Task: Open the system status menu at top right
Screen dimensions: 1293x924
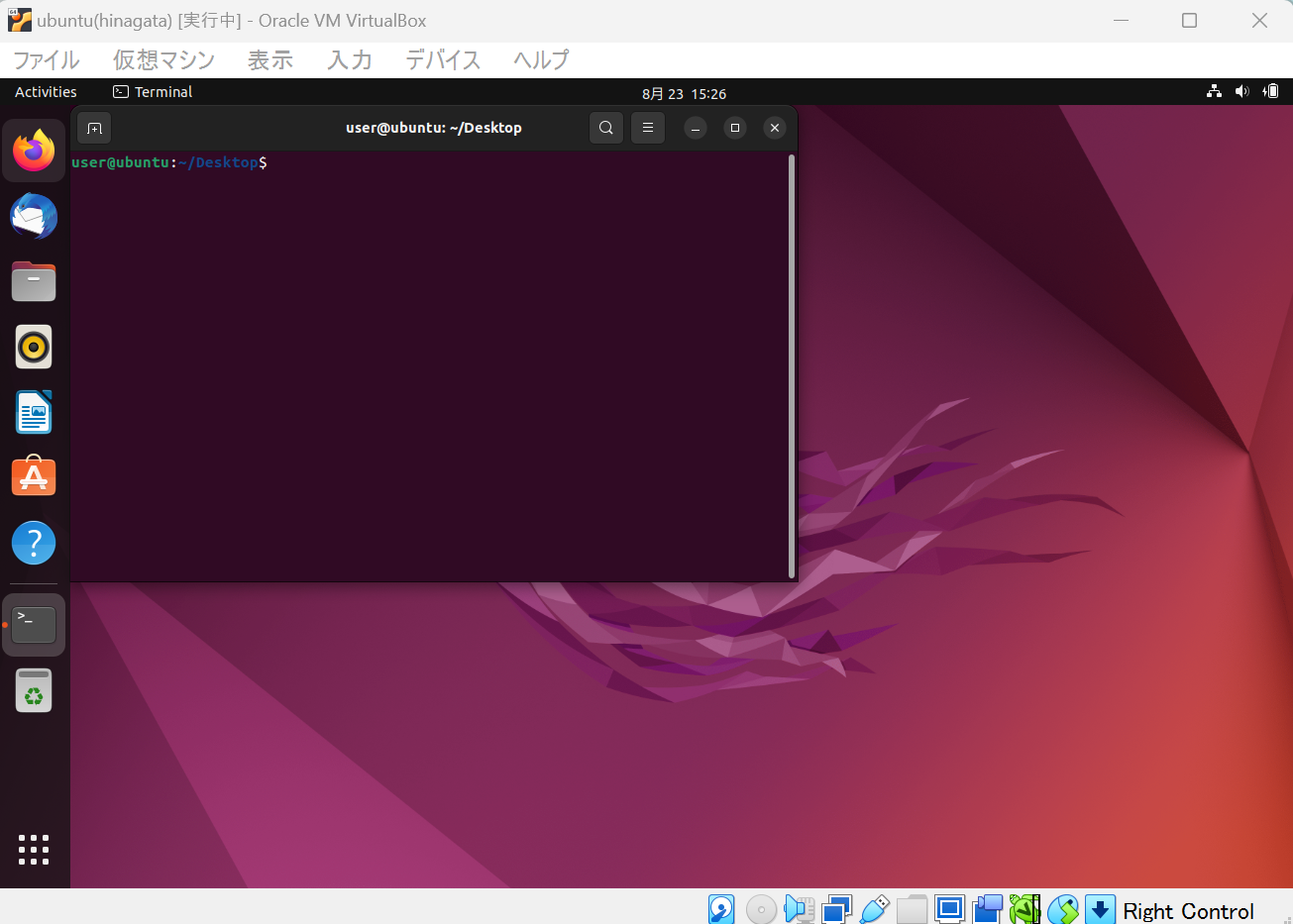Action: point(1241,91)
